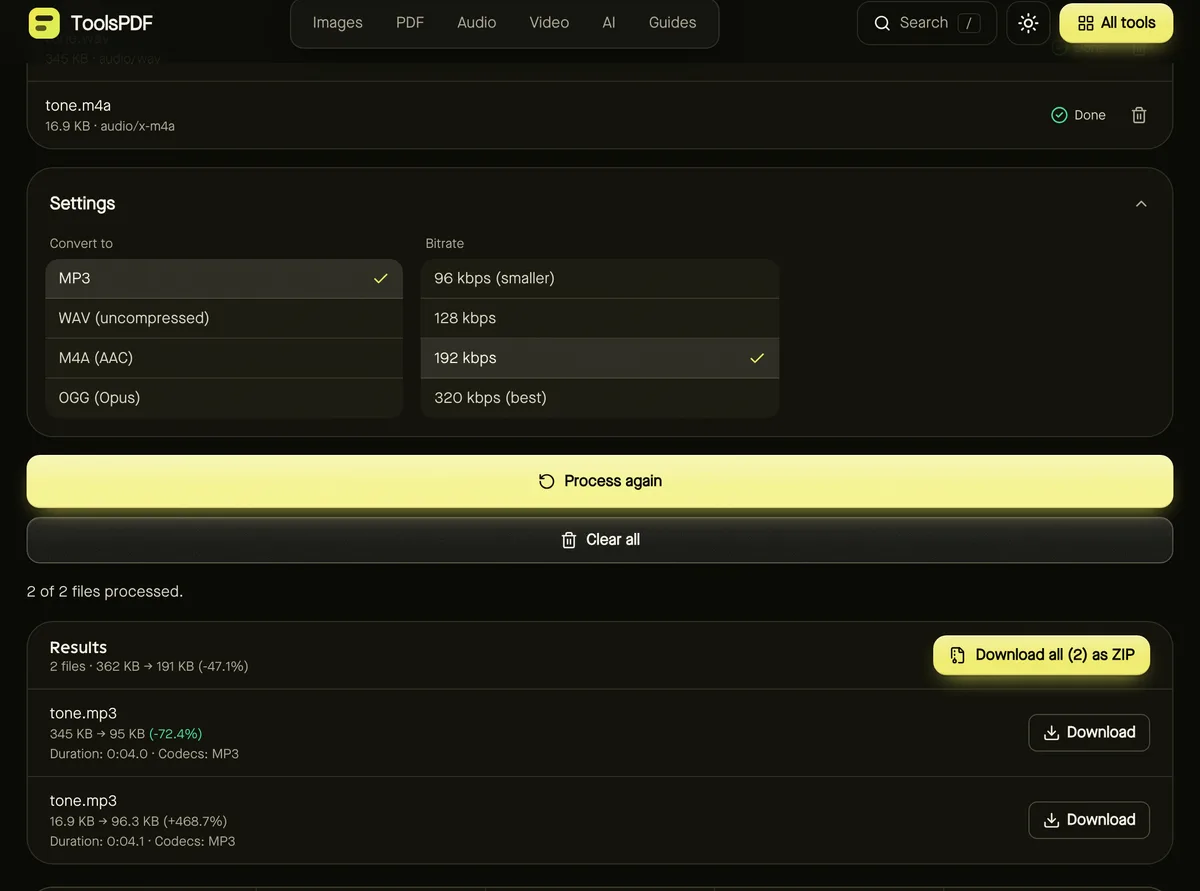Image resolution: width=1200 pixels, height=891 pixels.
Task: Click the Bitrate label
Action: [x=445, y=244]
